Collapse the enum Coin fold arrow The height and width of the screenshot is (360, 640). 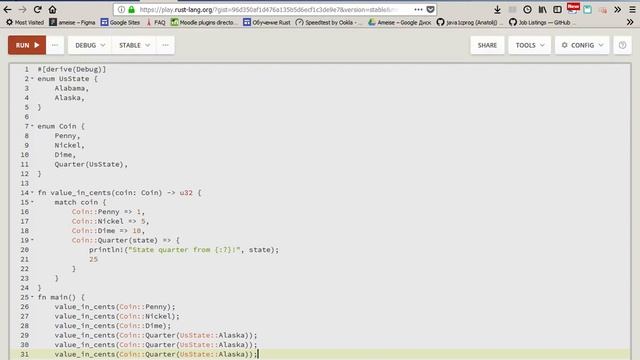[33, 126]
